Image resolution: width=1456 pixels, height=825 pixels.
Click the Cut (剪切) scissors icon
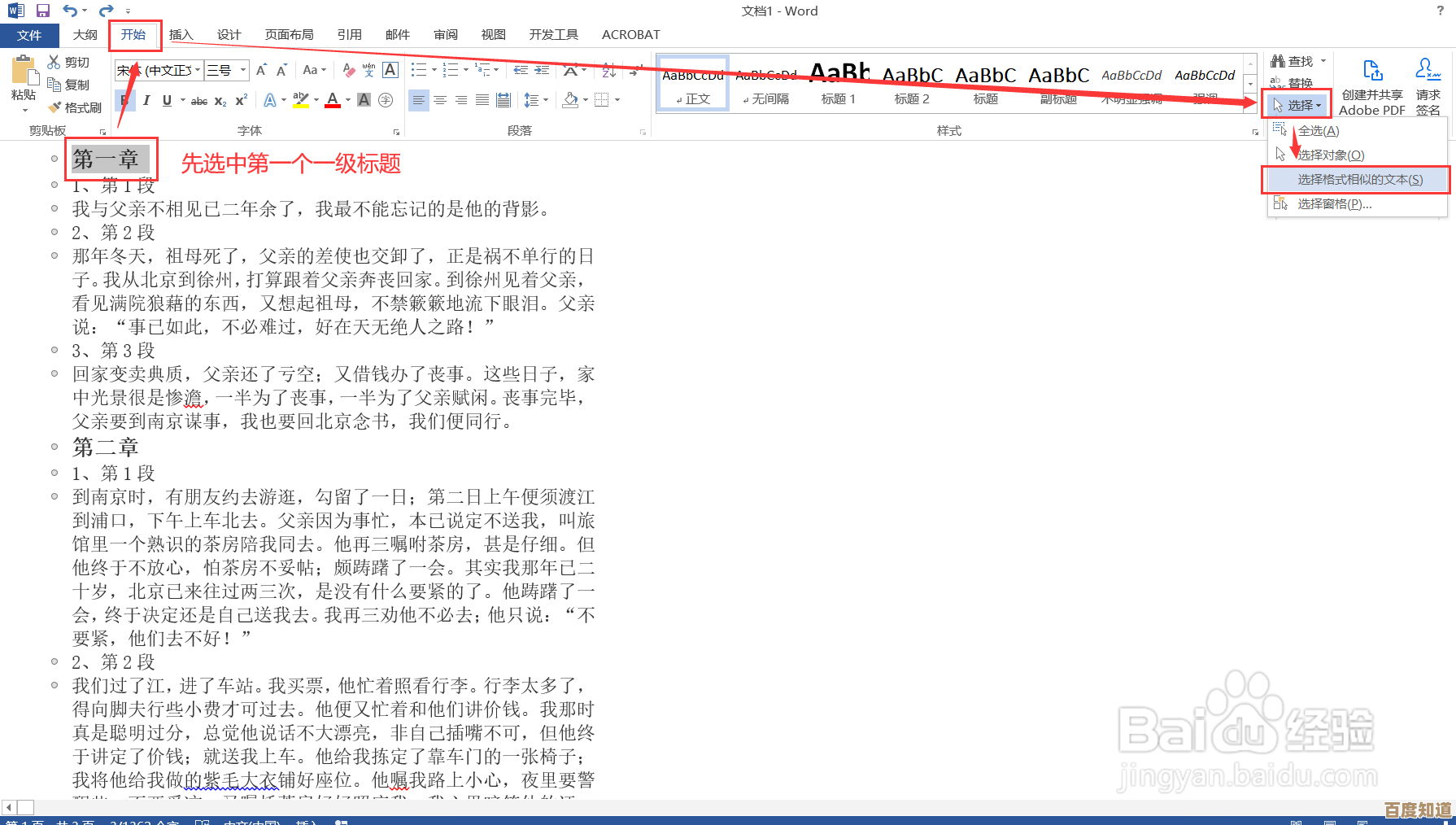(x=54, y=62)
